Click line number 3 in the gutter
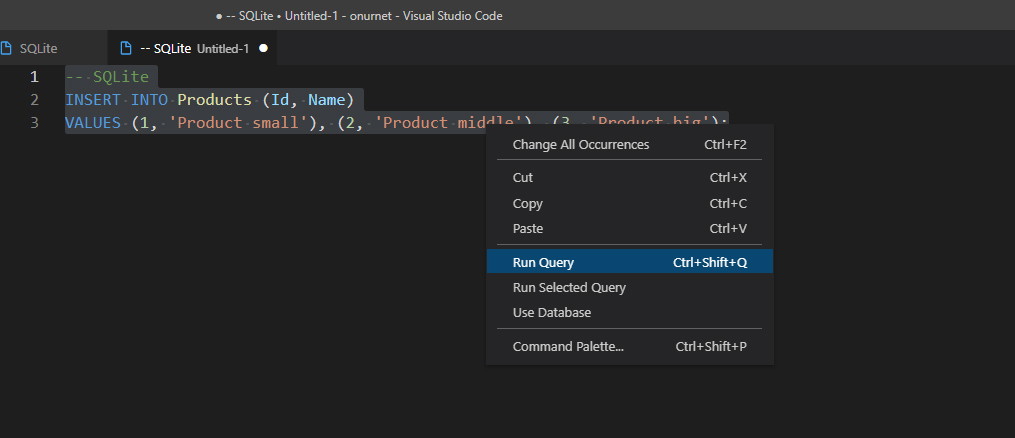The height and width of the screenshot is (438, 1015). click(x=34, y=122)
